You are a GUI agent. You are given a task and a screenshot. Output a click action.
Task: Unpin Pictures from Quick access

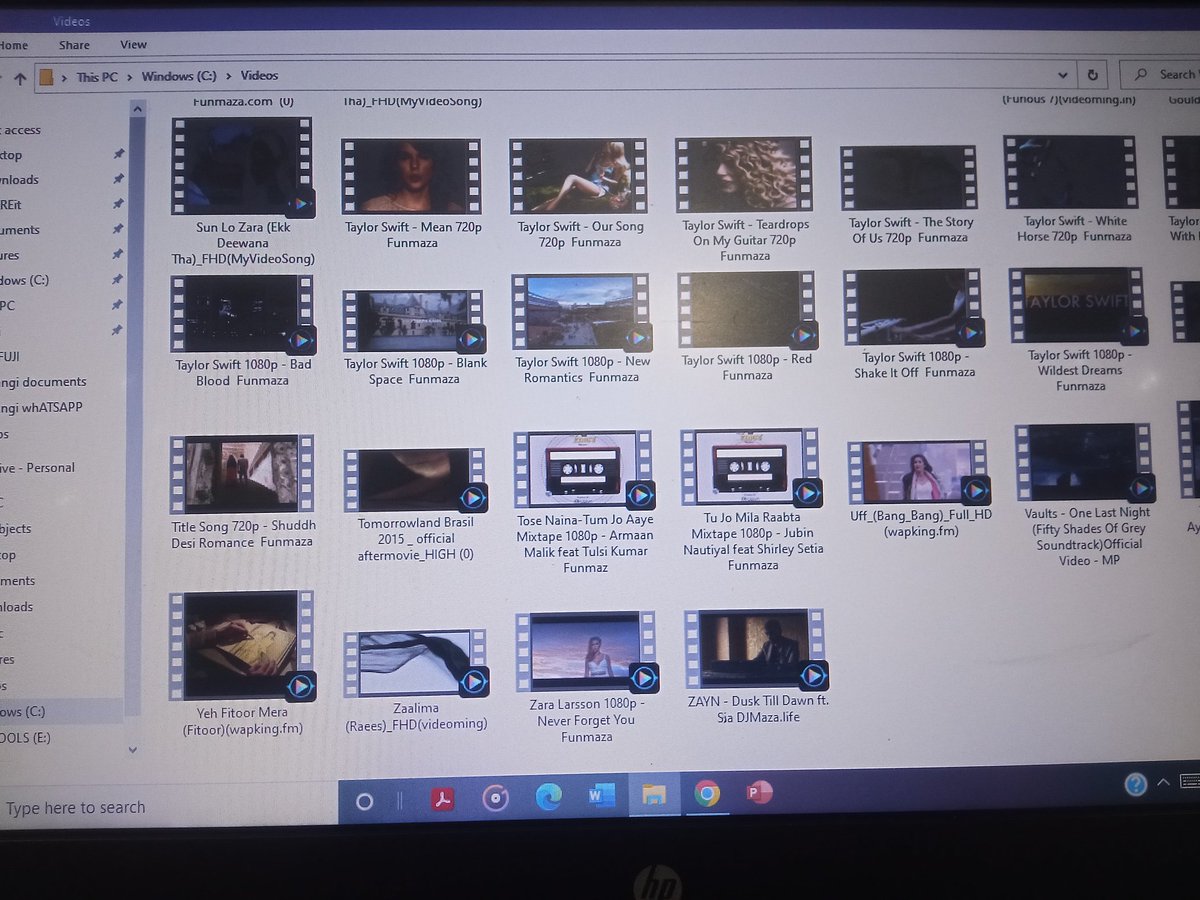click(x=119, y=255)
